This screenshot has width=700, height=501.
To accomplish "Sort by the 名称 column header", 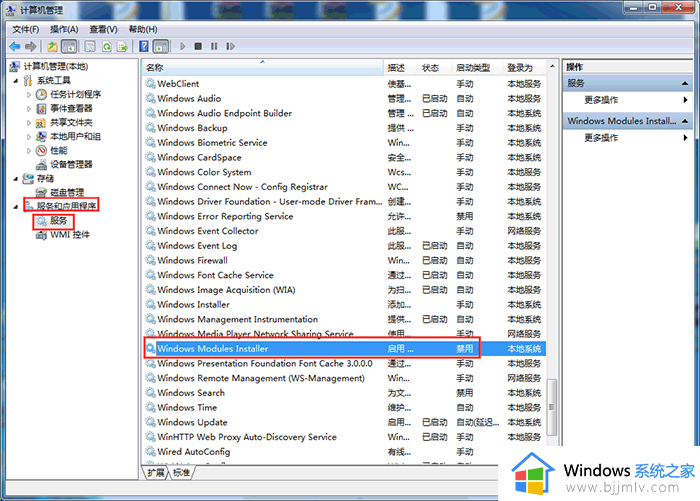I will pos(262,68).
